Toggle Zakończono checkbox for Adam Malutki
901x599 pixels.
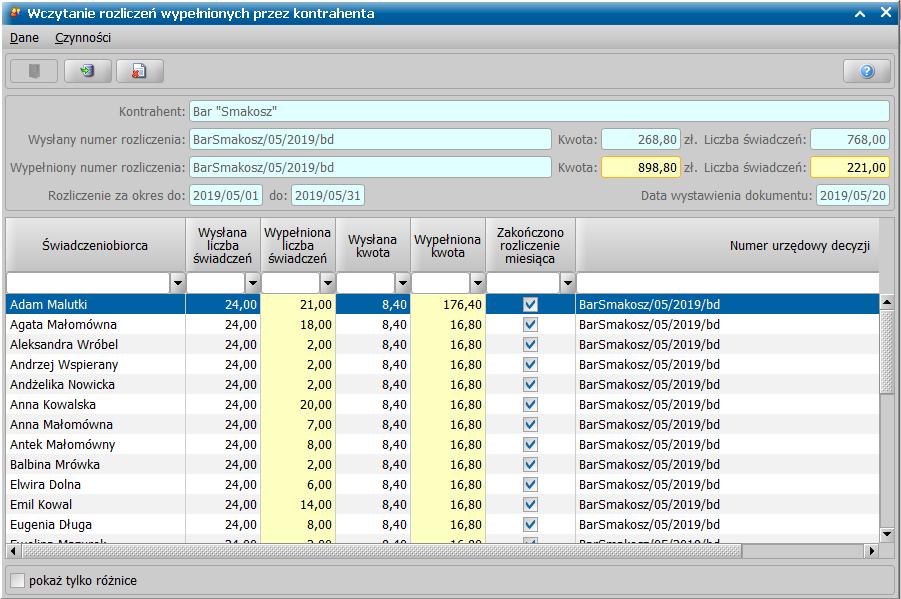point(530,305)
